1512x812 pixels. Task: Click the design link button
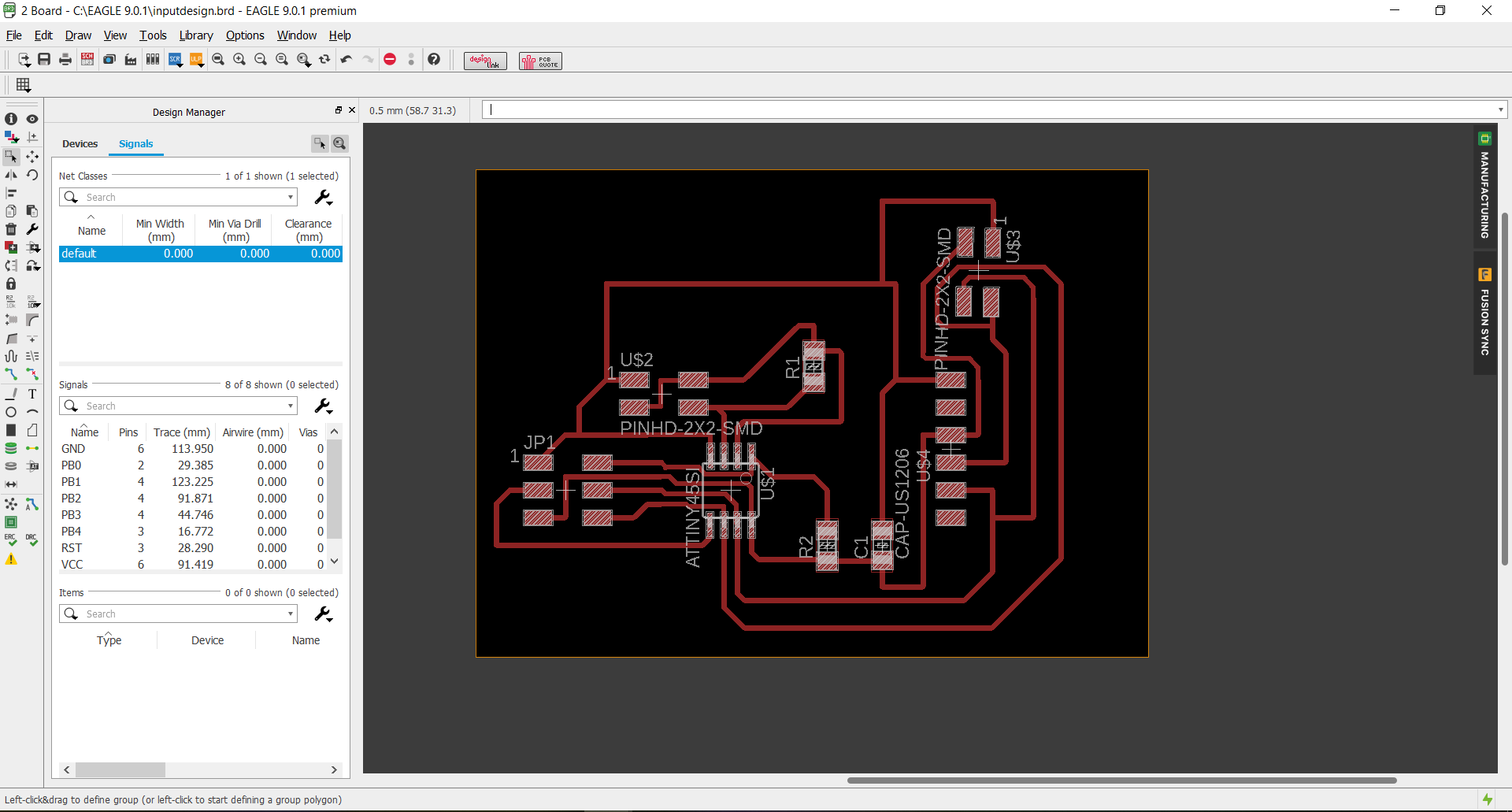pyautogui.click(x=485, y=61)
